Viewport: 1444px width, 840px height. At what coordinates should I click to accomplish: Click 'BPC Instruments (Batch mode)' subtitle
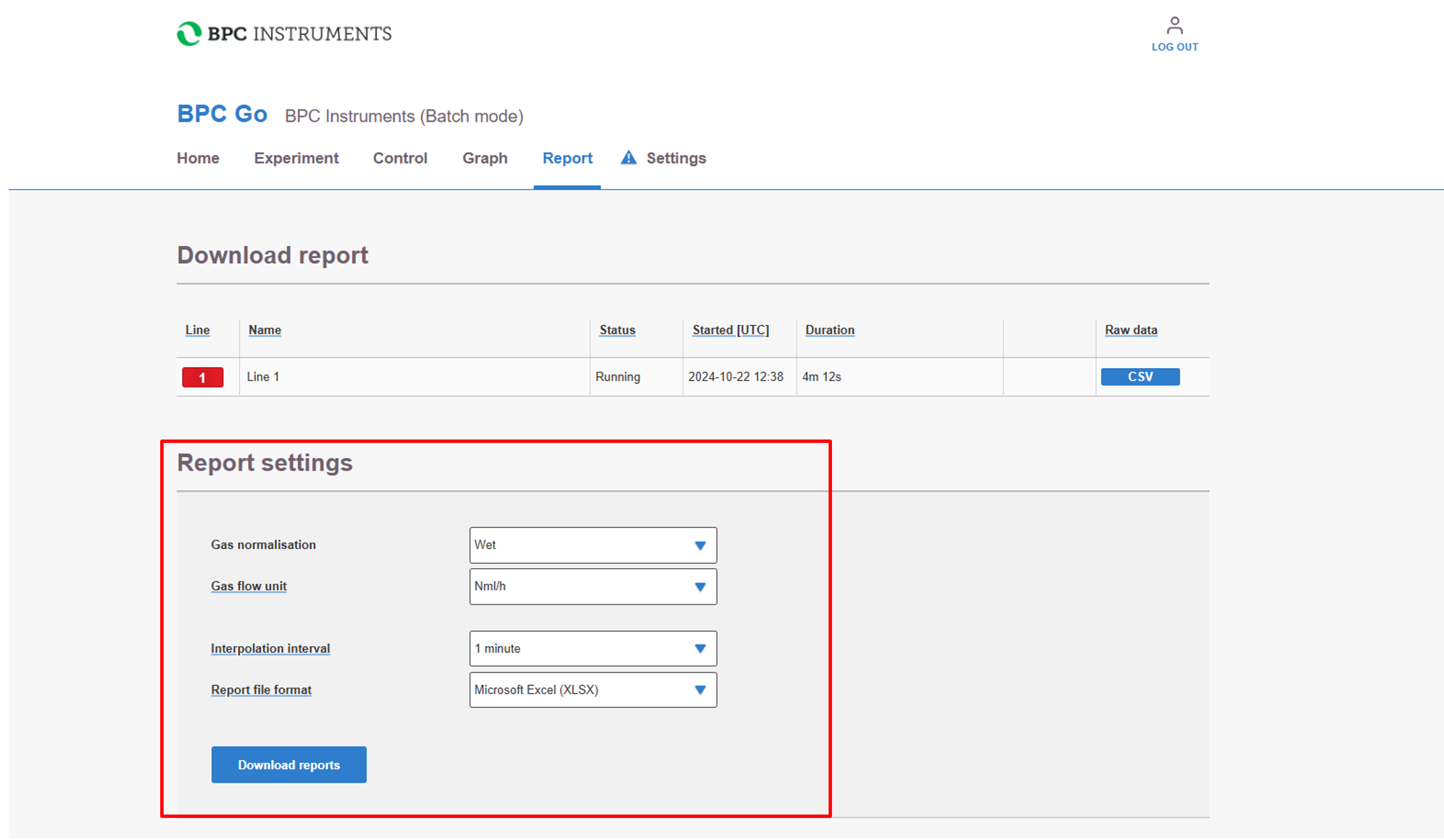404,116
